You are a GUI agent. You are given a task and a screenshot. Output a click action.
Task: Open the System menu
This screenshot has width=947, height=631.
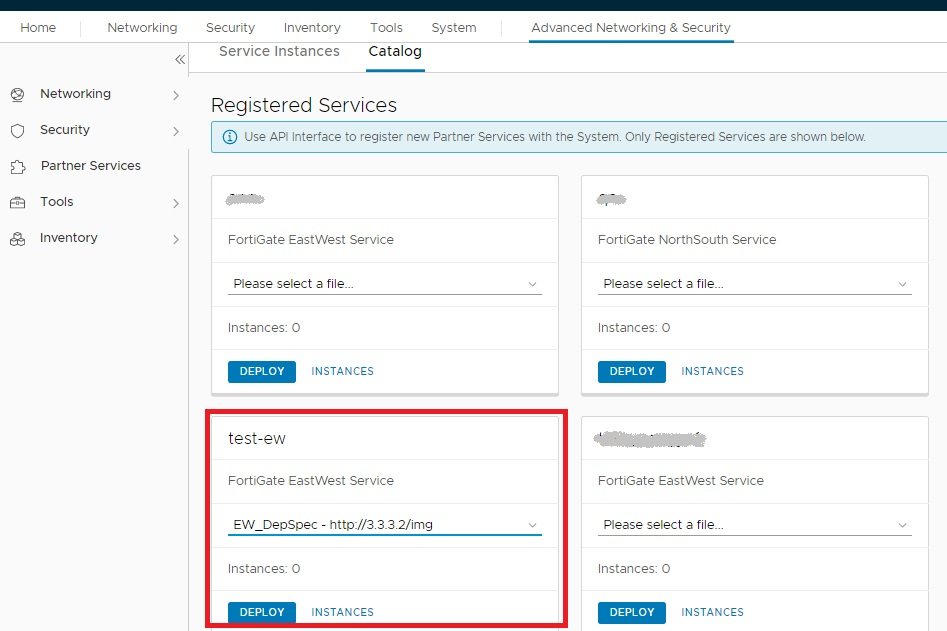(x=454, y=28)
